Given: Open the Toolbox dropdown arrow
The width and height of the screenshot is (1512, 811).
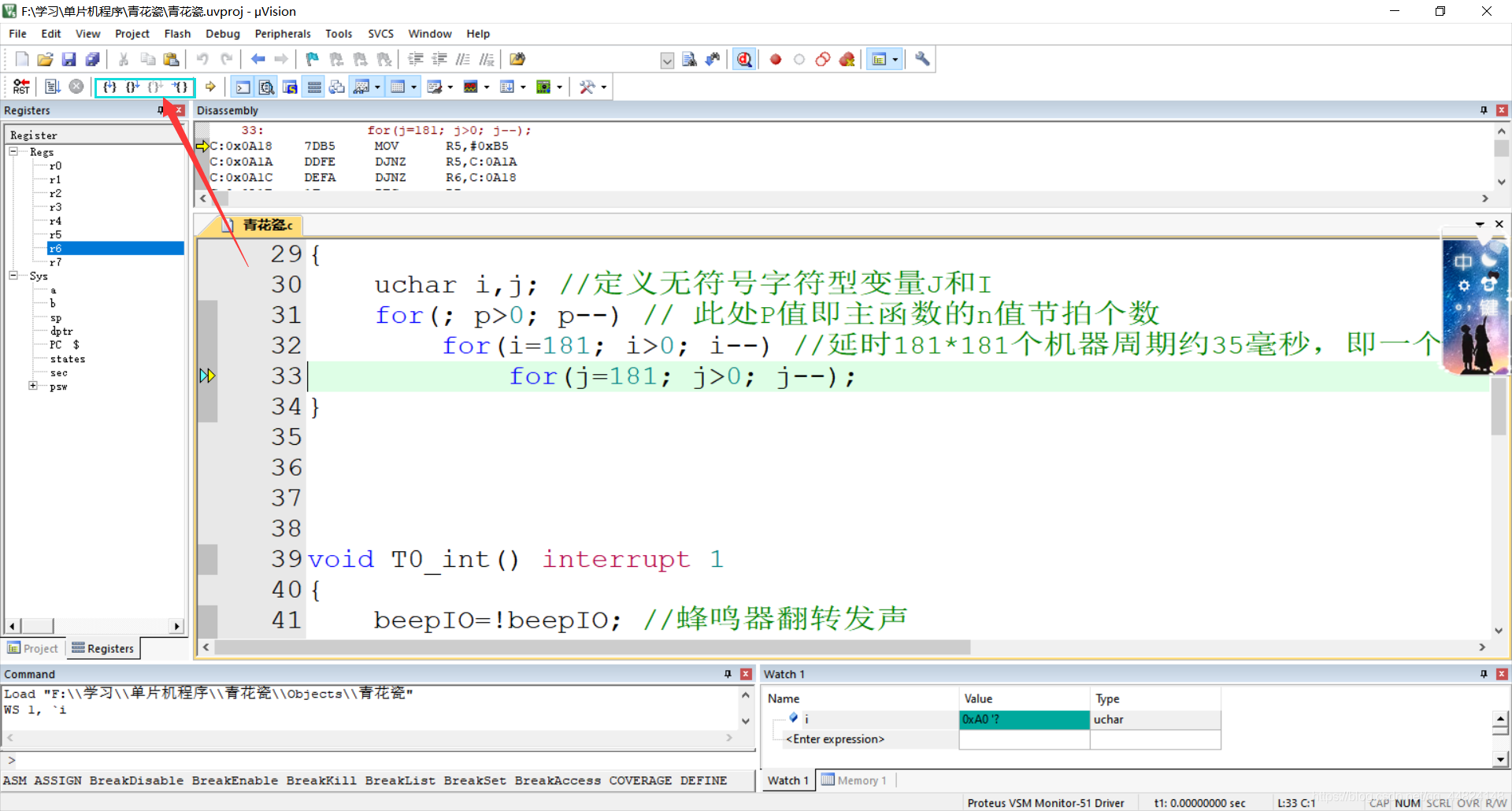Looking at the screenshot, I should [604, 87].
